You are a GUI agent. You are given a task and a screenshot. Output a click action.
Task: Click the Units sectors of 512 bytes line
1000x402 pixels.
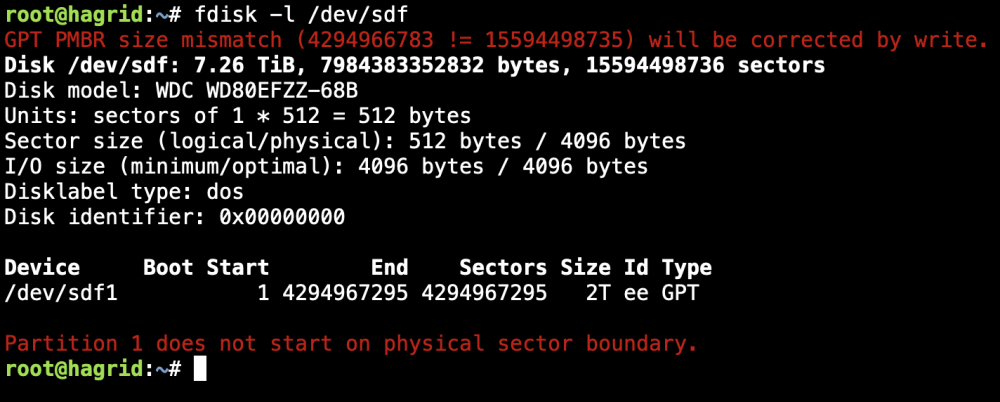click(x=237, y=116)
